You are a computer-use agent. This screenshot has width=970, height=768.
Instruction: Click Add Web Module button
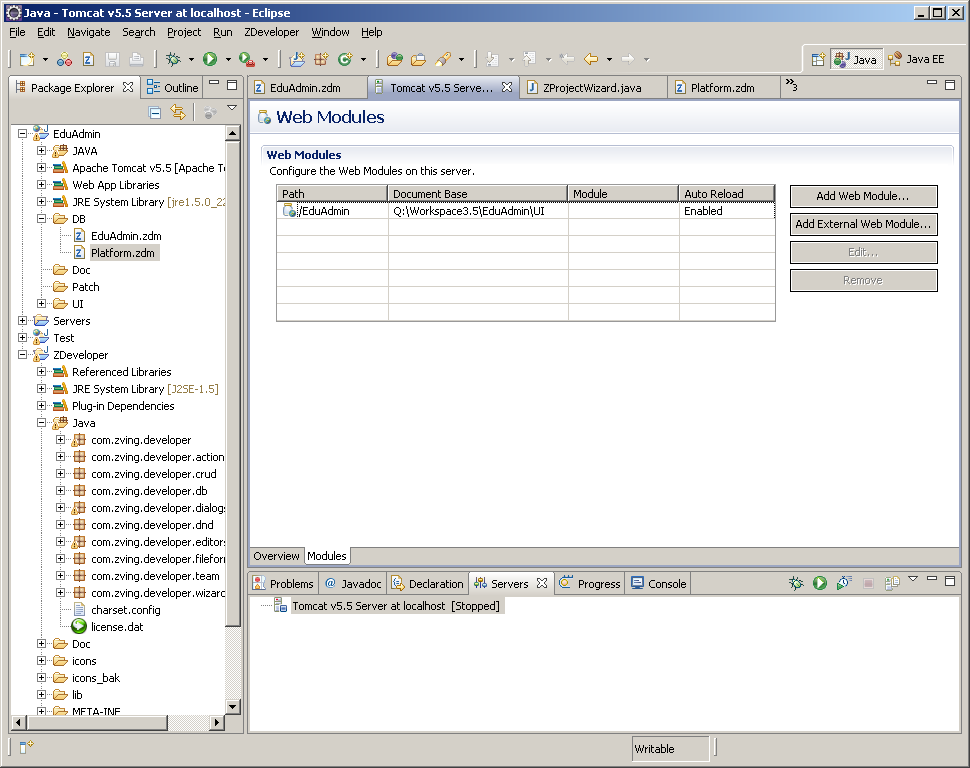[863, 196]
